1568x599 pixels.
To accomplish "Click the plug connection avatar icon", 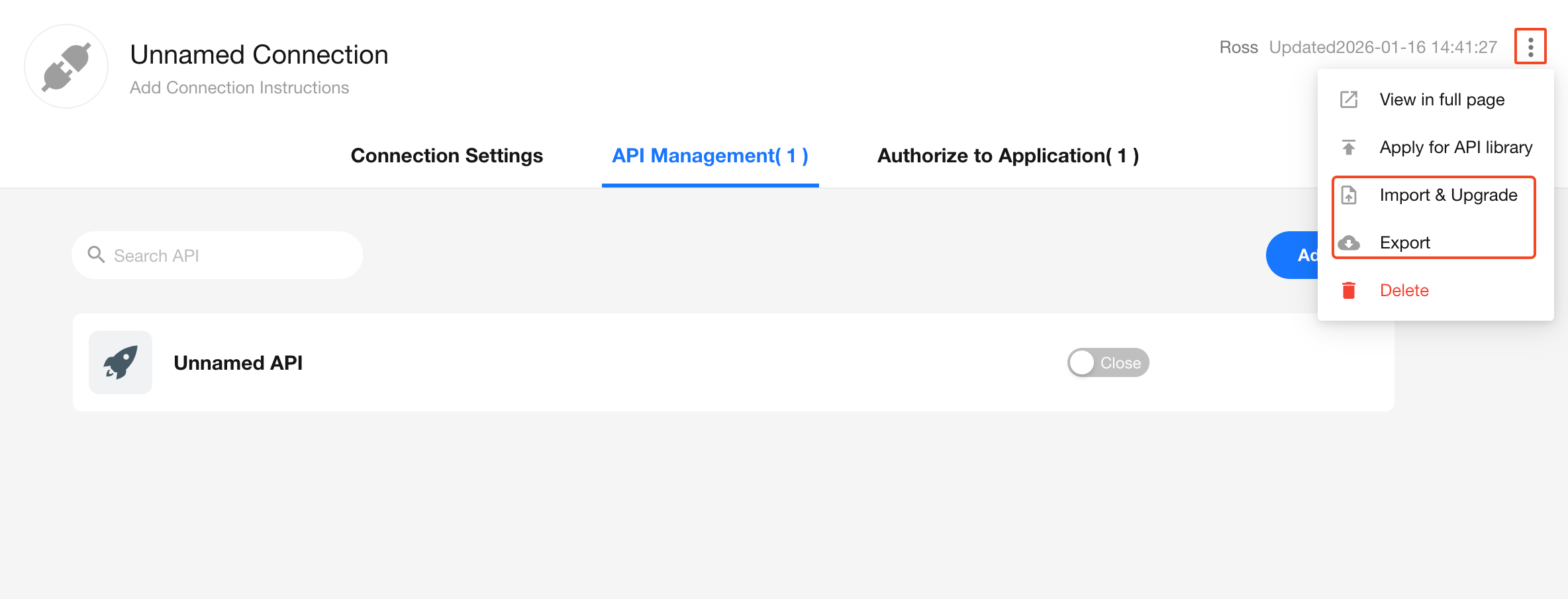I will [x=66, y=66].
